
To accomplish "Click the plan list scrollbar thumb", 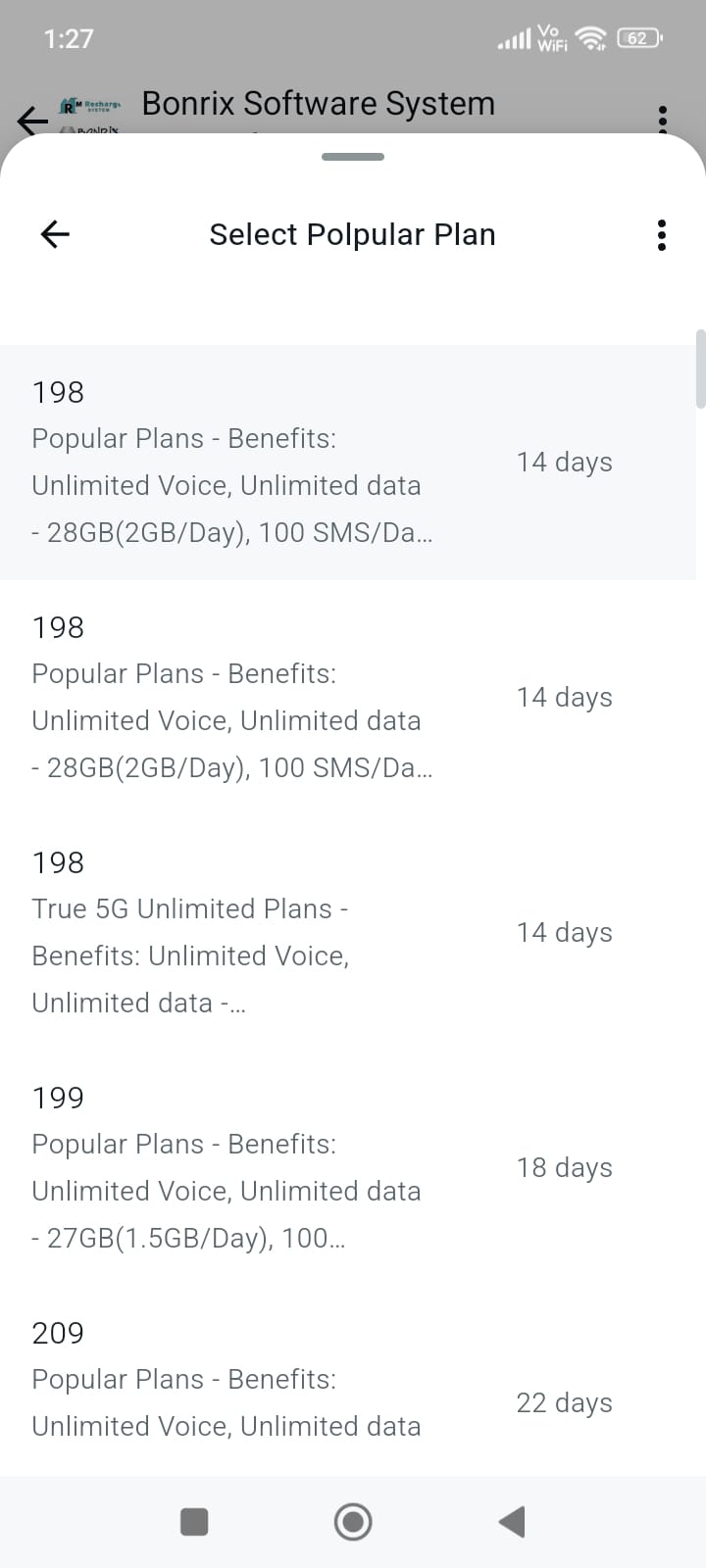I will 700,368.
